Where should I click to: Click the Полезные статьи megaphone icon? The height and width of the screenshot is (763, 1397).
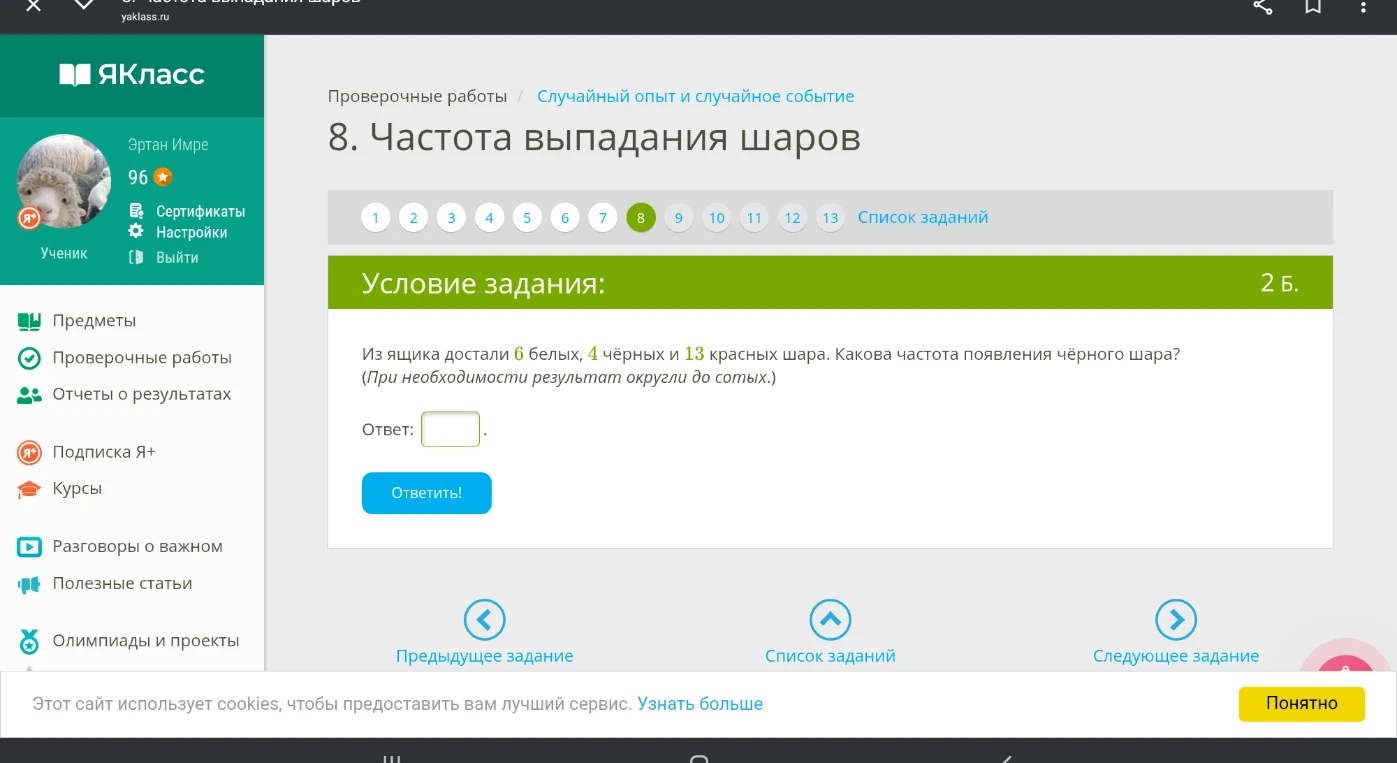point(29,584)
